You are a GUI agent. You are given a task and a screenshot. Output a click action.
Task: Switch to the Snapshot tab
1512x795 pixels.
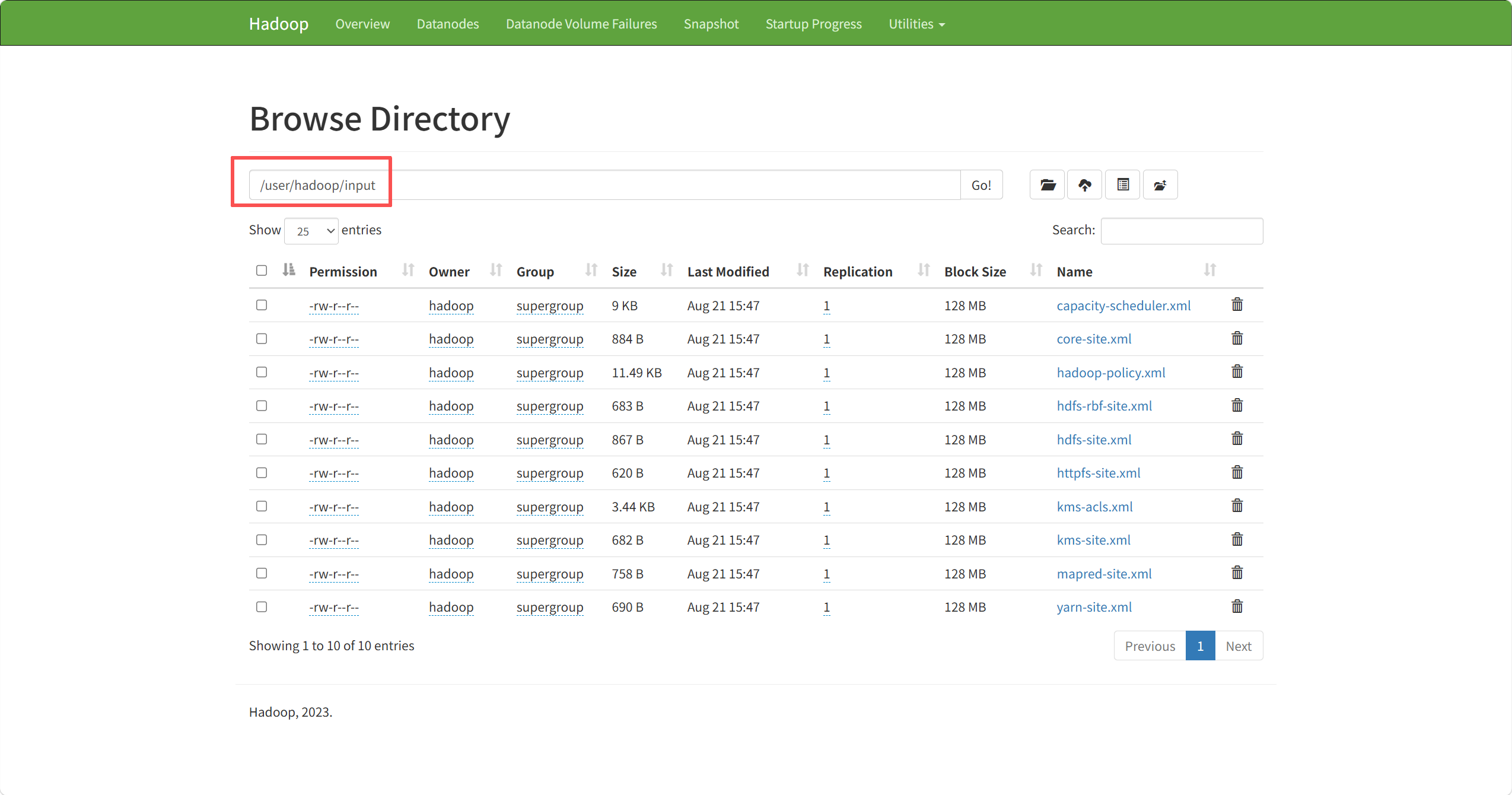click(711, 24)
